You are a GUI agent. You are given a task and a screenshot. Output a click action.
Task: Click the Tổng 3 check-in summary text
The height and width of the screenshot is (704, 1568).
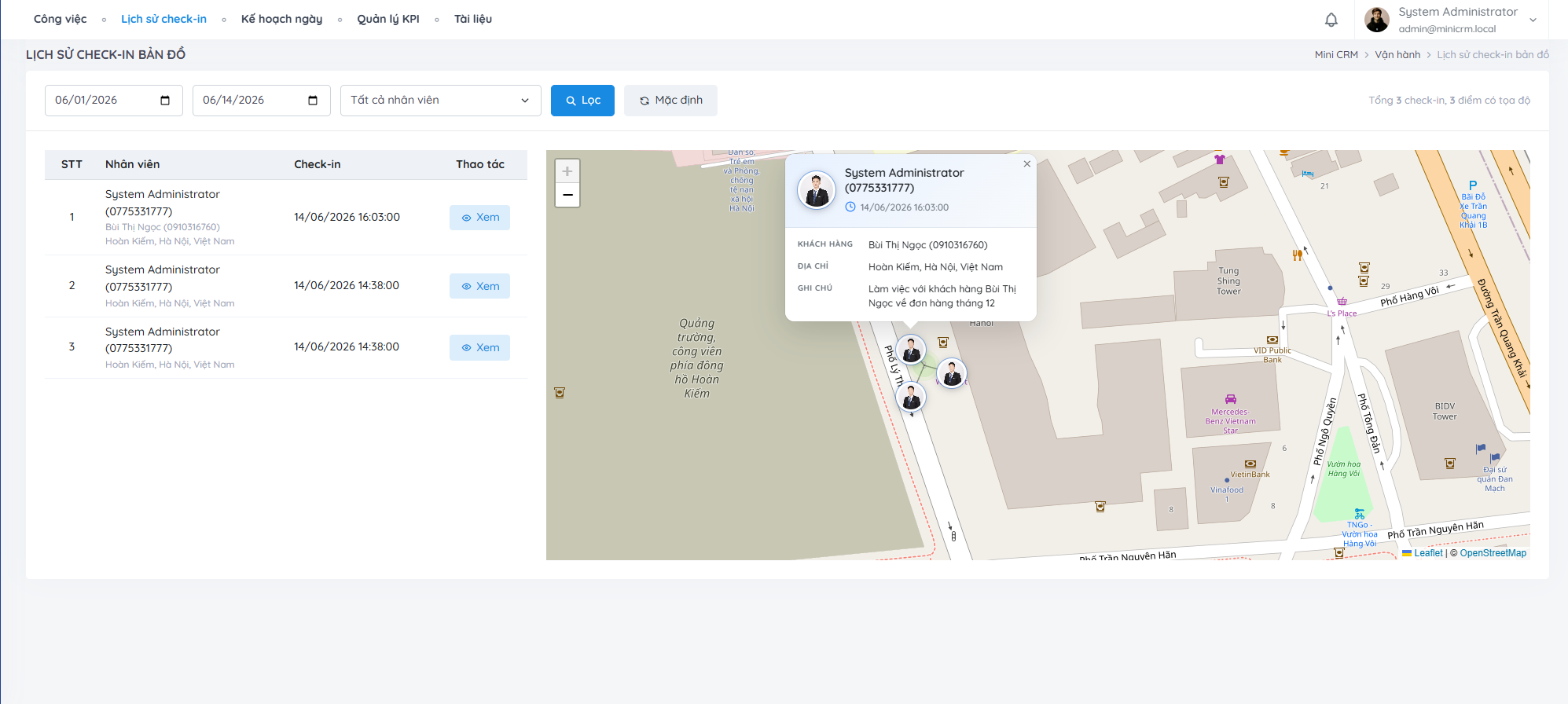point(1449,101)
